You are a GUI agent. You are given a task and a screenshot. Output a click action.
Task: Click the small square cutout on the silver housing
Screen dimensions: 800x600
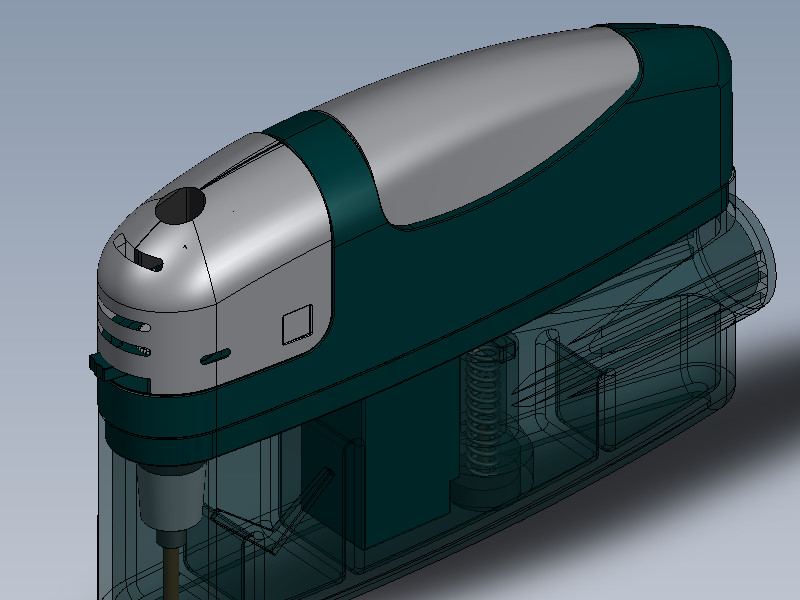click(299, 324)
